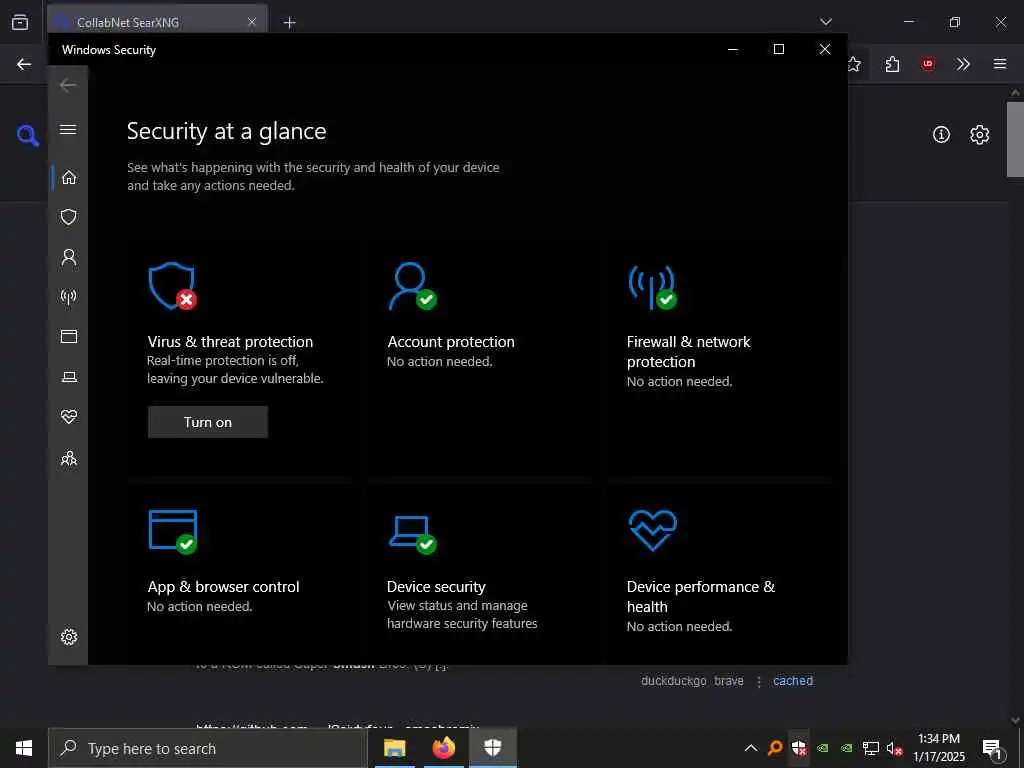Image resolution: width=1024 pixels, height=768 pixels.
Task: Click the large Device performance & health heart icon
Action: pyautogui.click(x=652, y=530)
